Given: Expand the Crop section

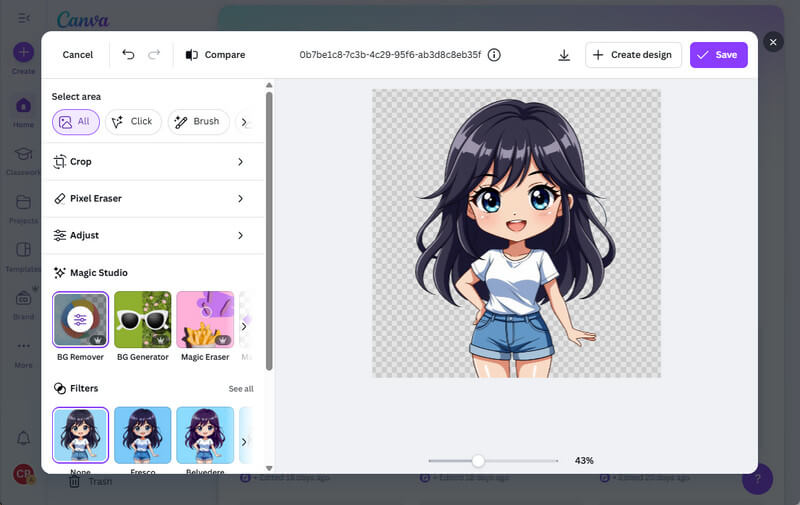Looking at the screenshot, I should point(153,162).
